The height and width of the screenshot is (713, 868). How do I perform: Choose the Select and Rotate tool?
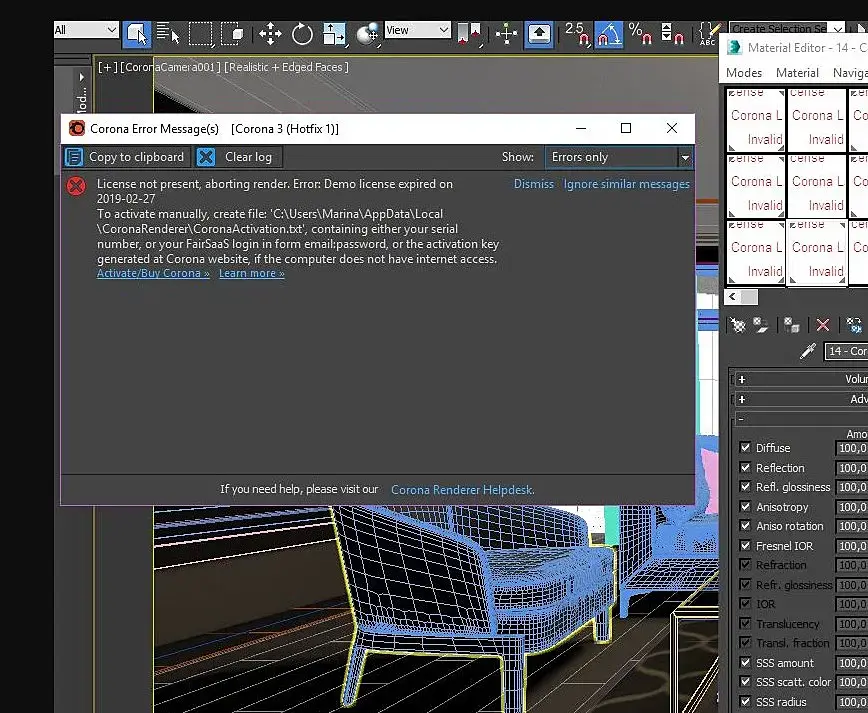tap(302, 34)
